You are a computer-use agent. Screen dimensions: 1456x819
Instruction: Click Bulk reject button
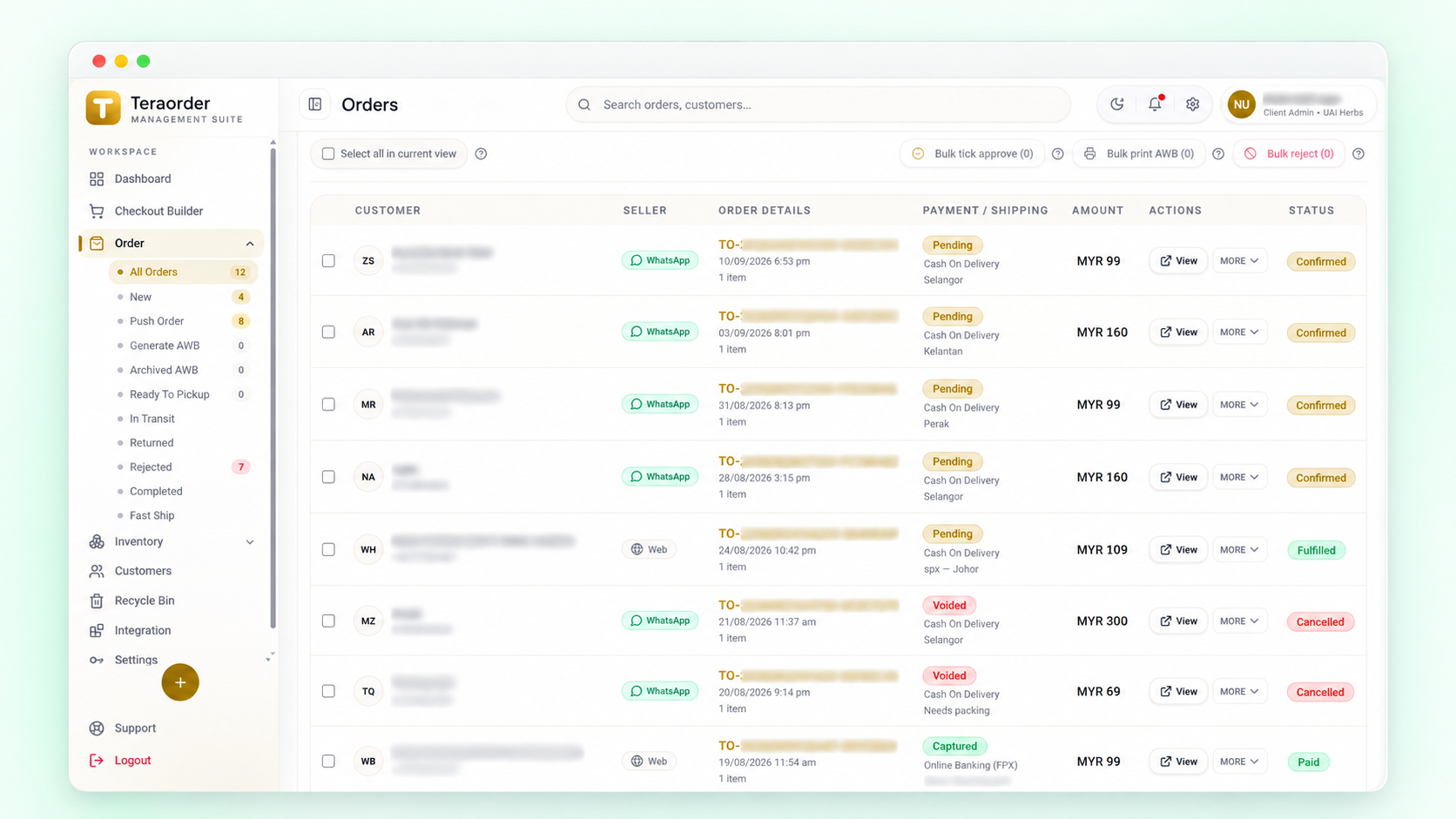(1290, 154)
